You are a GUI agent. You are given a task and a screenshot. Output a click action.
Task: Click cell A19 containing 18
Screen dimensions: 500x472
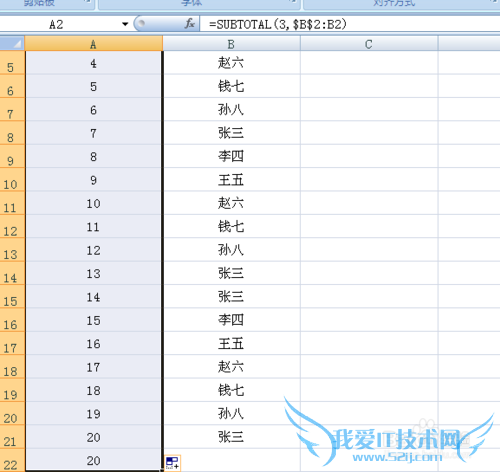point(94,390)
